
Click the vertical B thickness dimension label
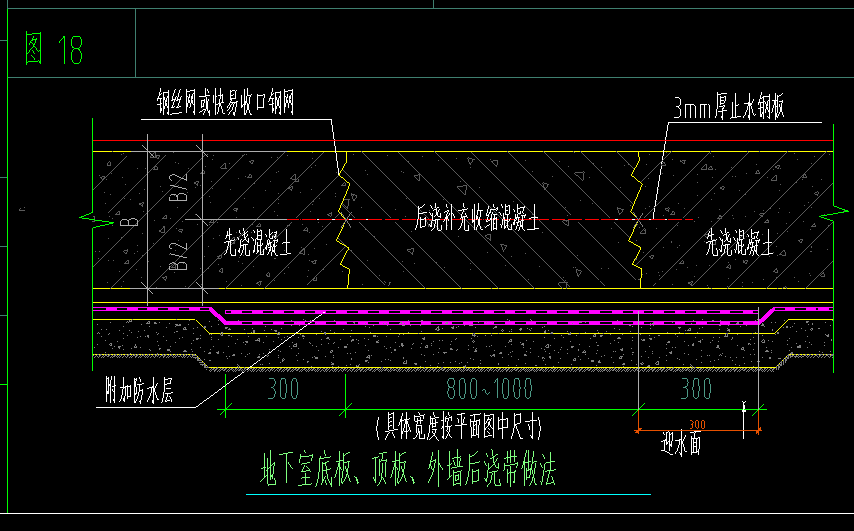pyautogui.click(x=130, y=222)
